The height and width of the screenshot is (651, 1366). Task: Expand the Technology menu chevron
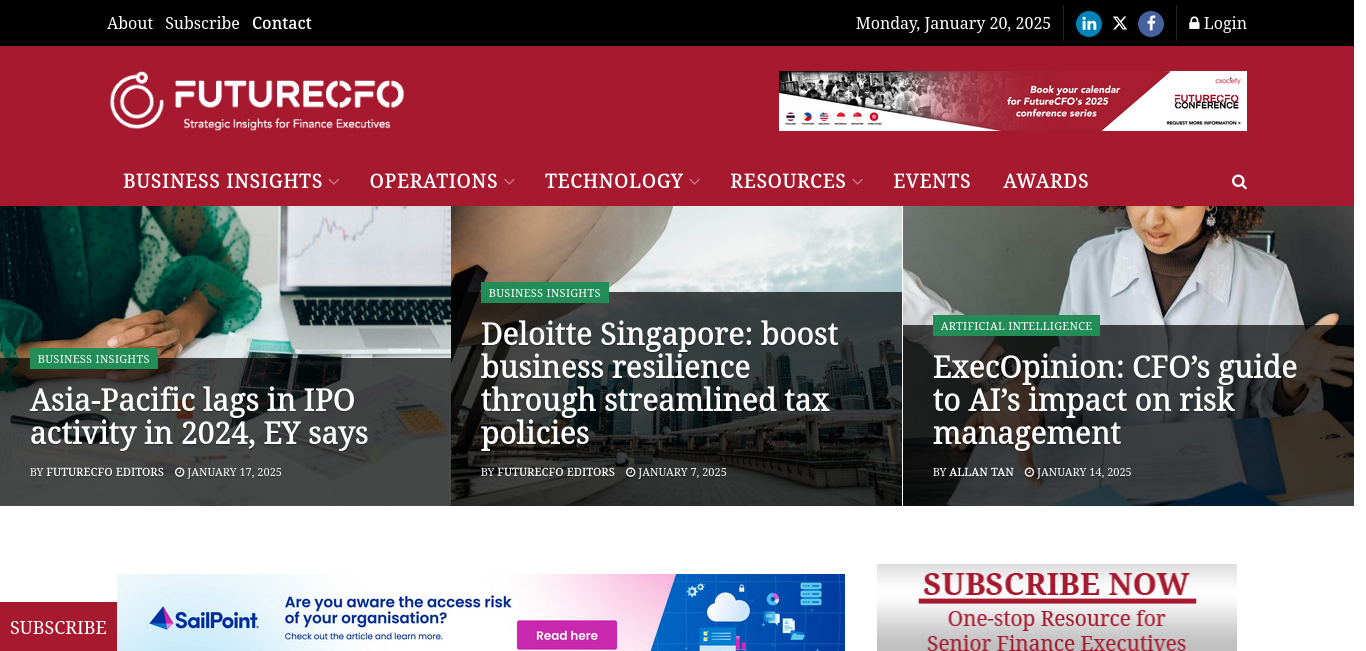[694, 182]
